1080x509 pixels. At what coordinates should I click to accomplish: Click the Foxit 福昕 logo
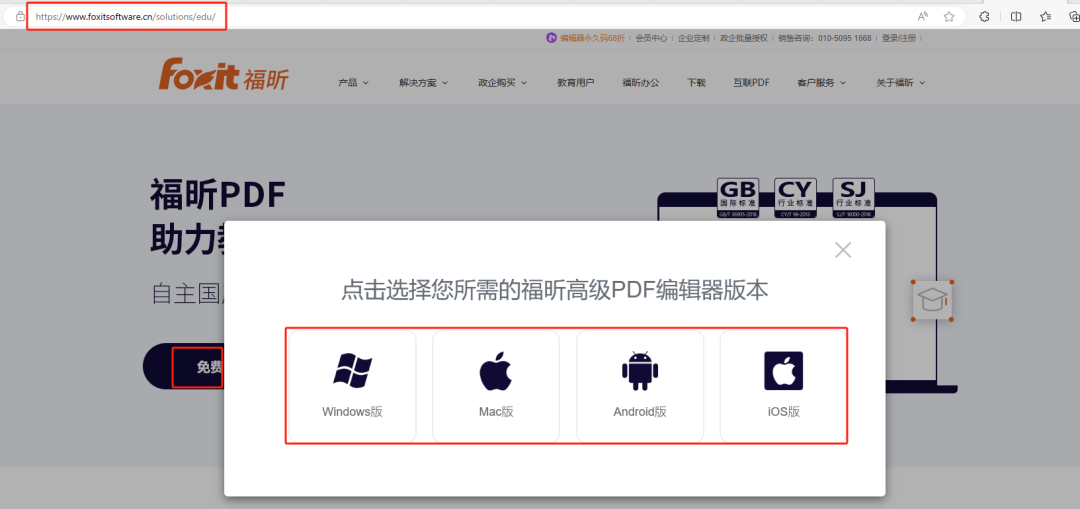pyautogui.click(x=224, y=75)
